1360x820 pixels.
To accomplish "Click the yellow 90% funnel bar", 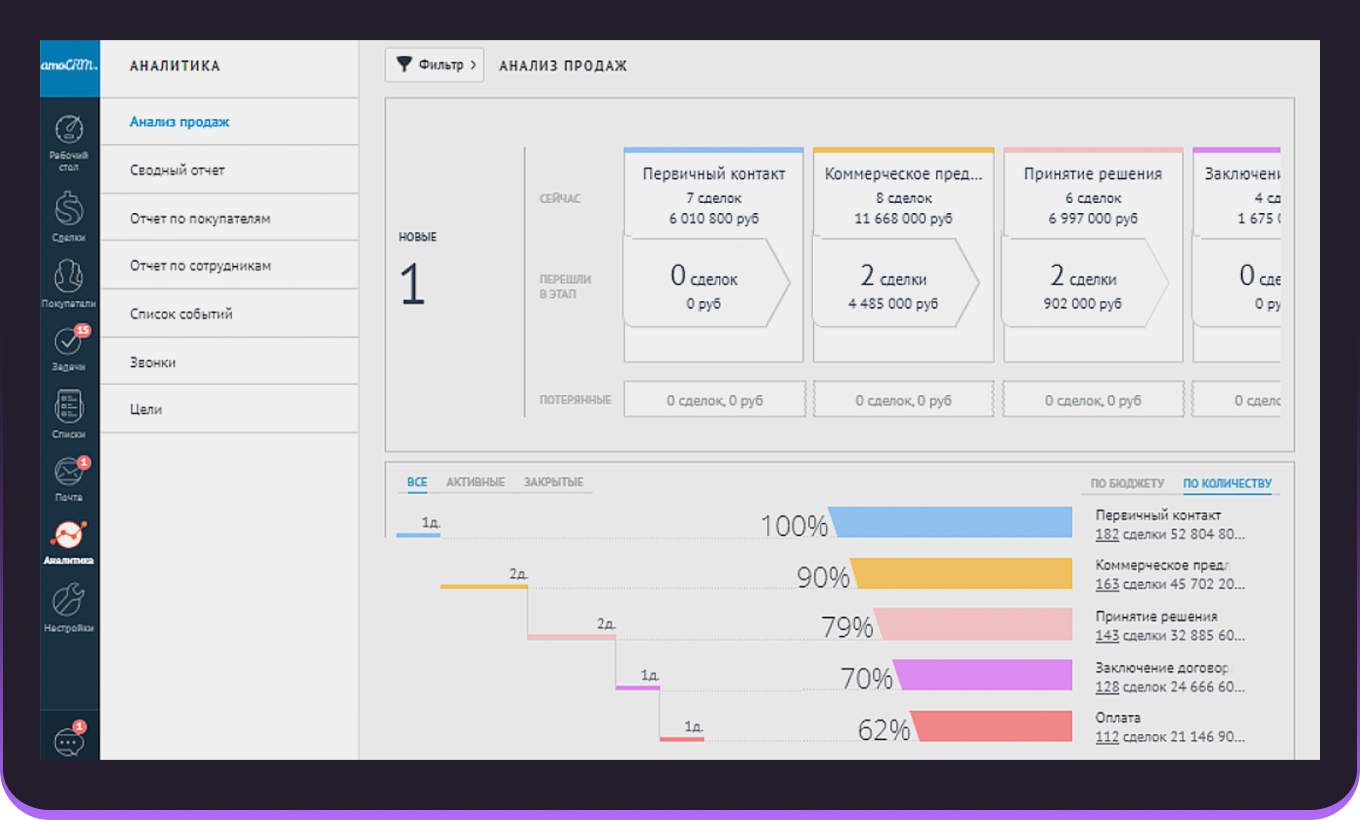I will click(962, 573).
